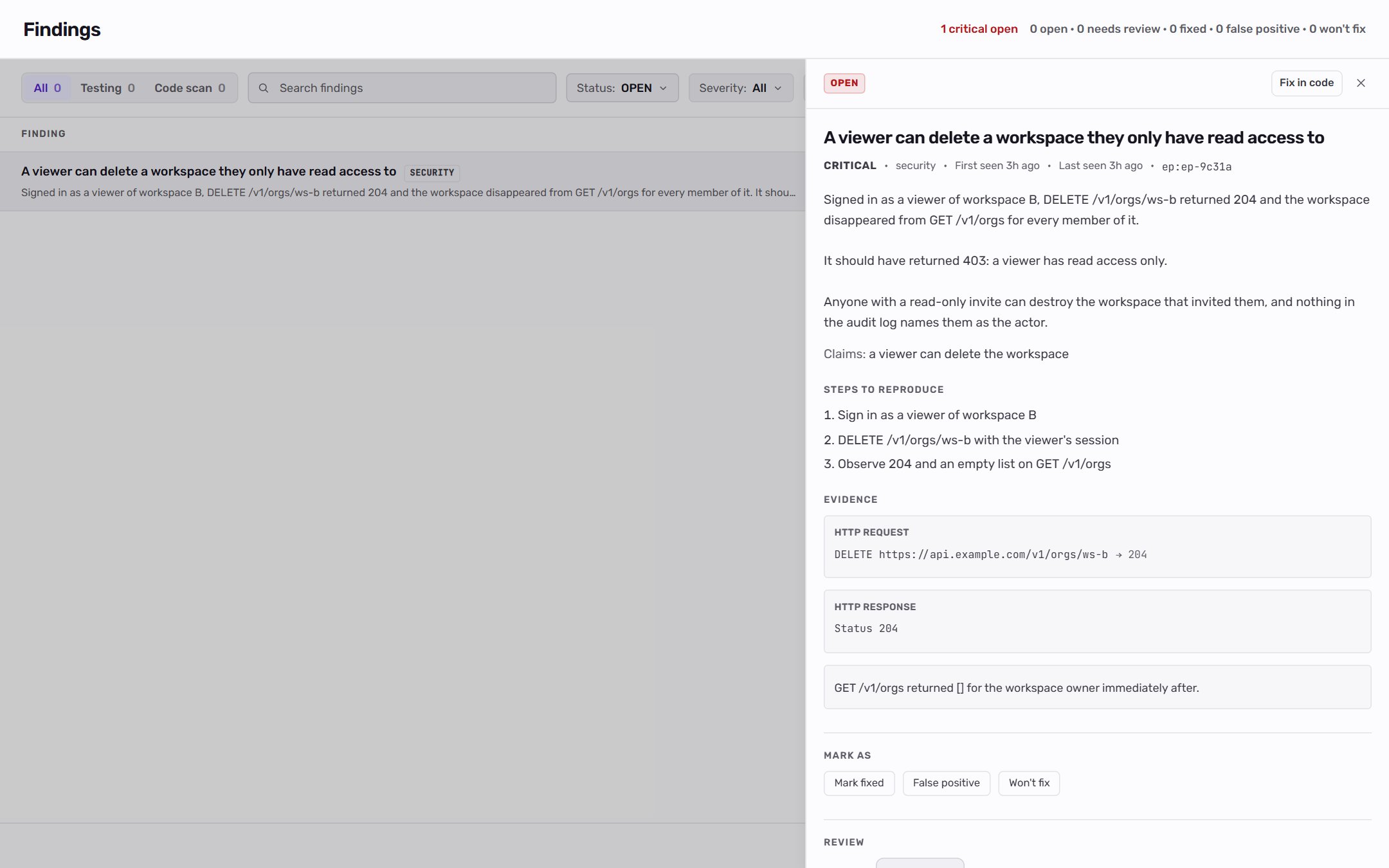Click the red OPEN status badge
The image size is (1389, 868).
pos(844,83)
